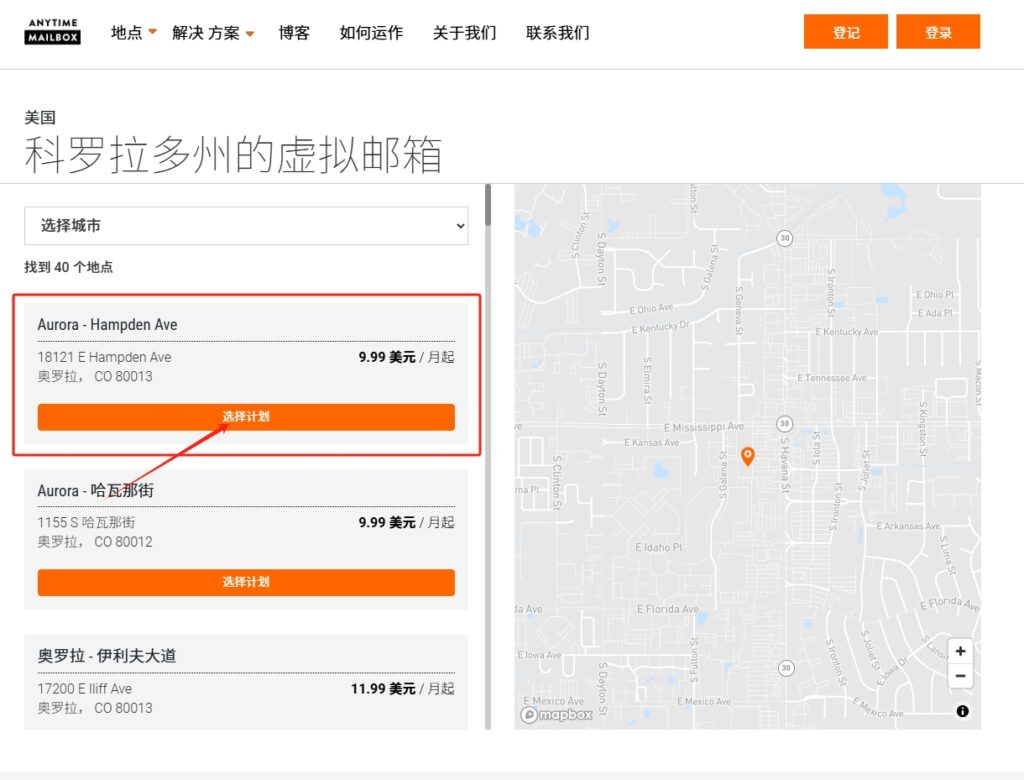Click the Anytime Mailbox logo

coord(52,31)
